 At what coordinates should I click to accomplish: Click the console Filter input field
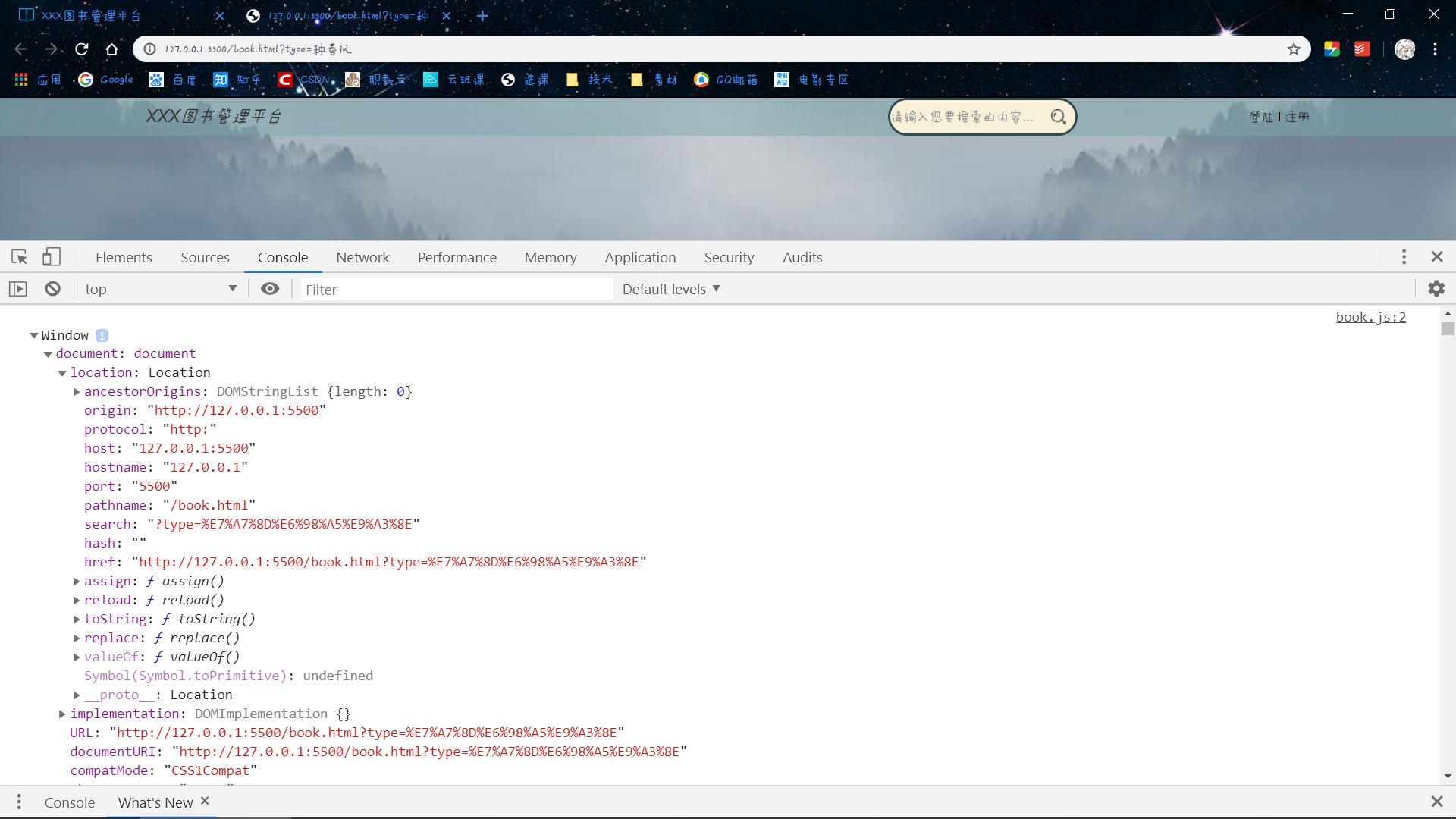(x=455, y=290)
